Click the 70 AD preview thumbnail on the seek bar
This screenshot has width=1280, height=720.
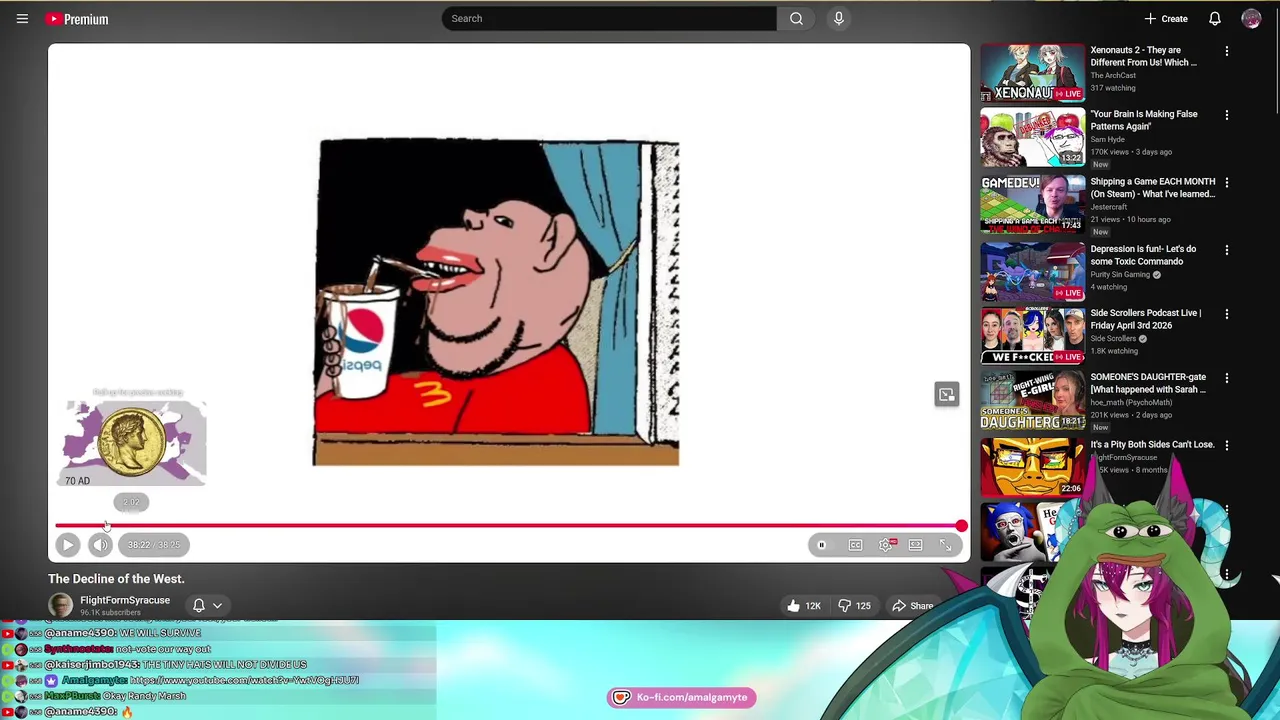pyautogui.click(x=134, y=443)
